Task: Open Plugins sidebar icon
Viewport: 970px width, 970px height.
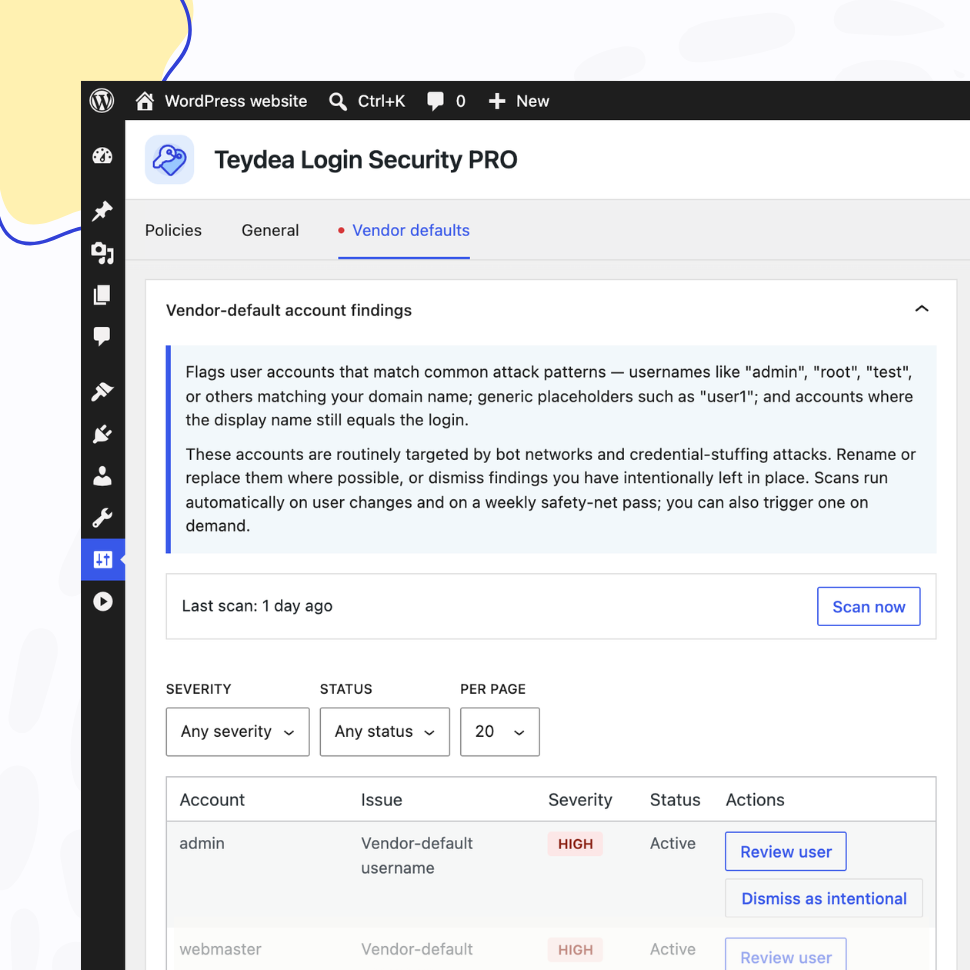Action: (x=103, y=434)
